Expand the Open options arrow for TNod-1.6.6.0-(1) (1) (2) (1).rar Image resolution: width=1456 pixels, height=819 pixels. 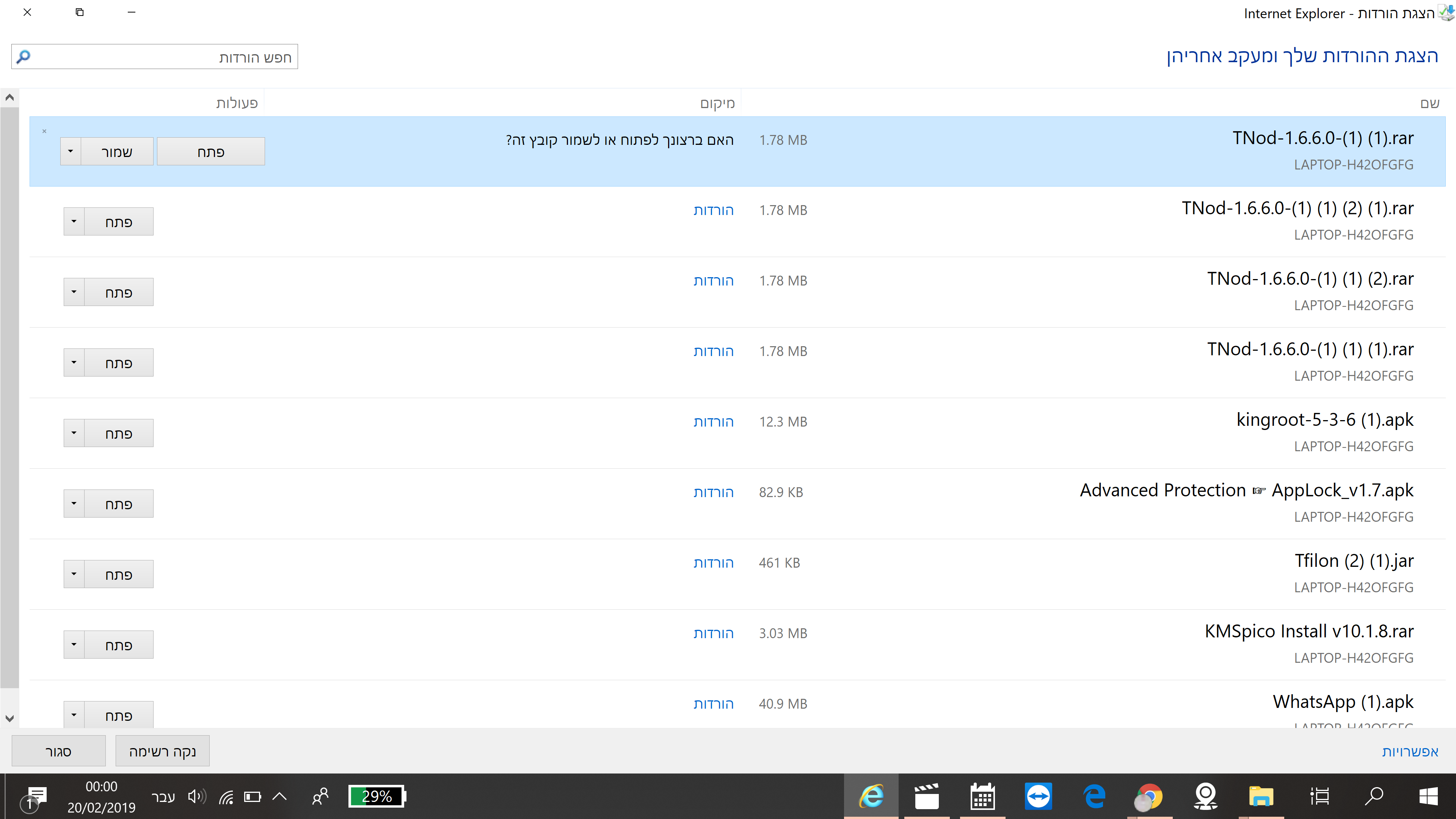pos(74,221)
